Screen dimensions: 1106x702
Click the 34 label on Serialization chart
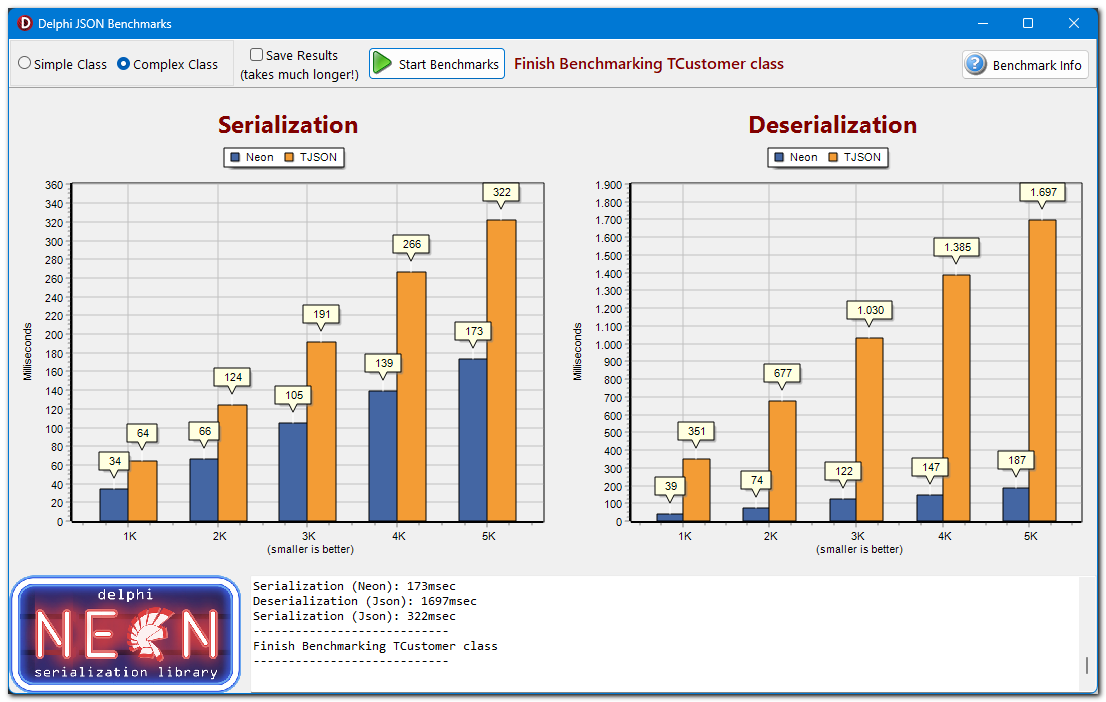(115, 461)
